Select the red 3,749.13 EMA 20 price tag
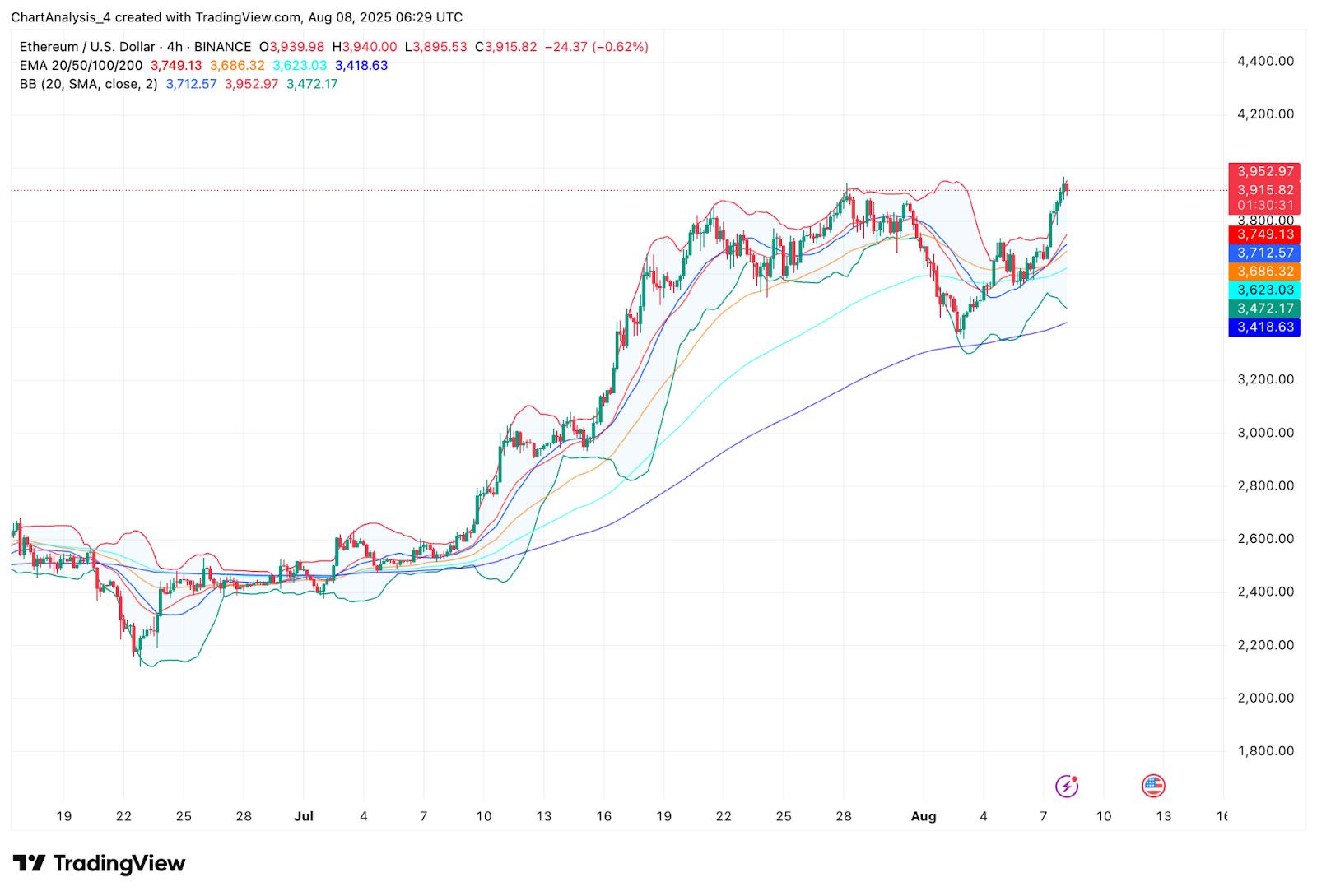1317x896 pixels. point(1263,234)
